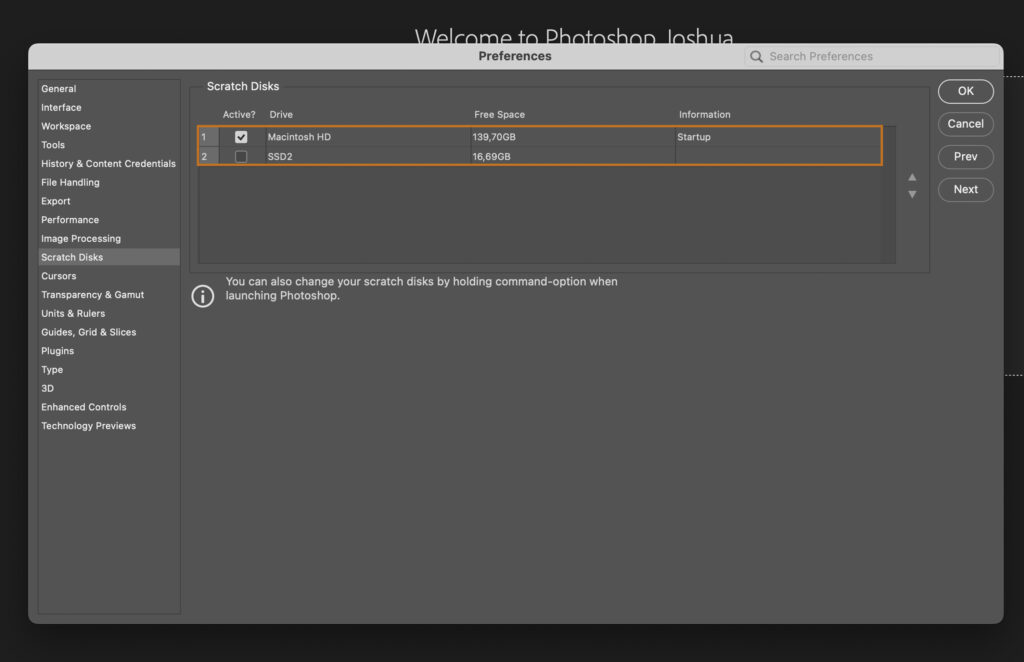The height and width of the screenshot is (662, 1024).
Task: Select the General preferences category
Action: click(59, 88)
